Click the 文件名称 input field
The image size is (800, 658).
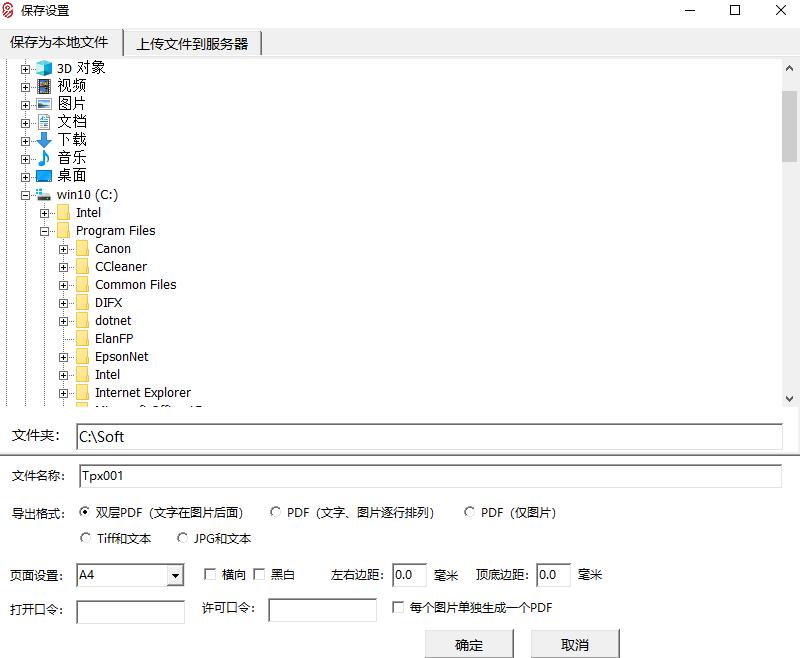(430, 476)
